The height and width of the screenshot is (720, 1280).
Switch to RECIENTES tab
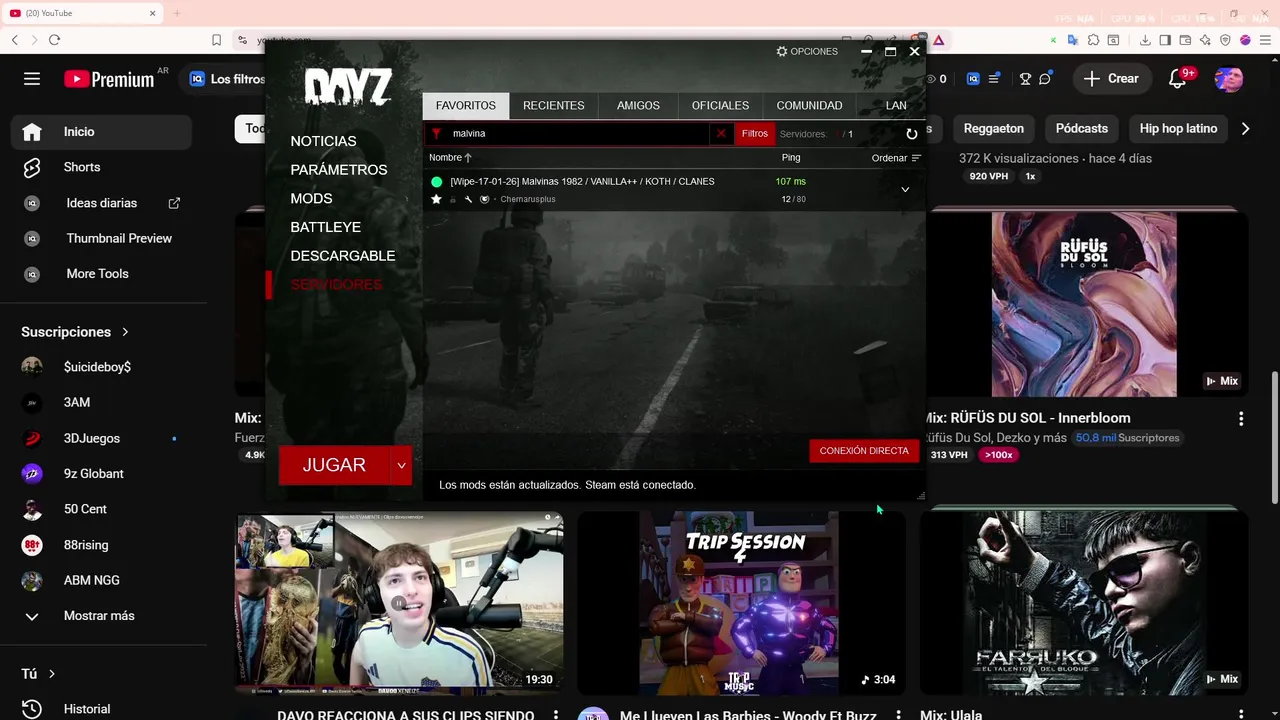click(x=553, y=105)
